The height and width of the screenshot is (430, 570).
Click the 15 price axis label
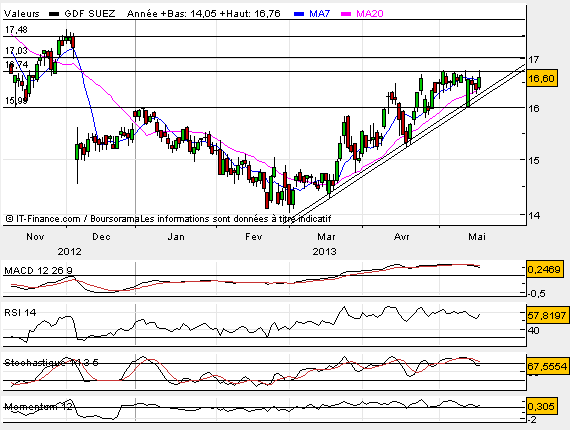(x=534, y=160)
